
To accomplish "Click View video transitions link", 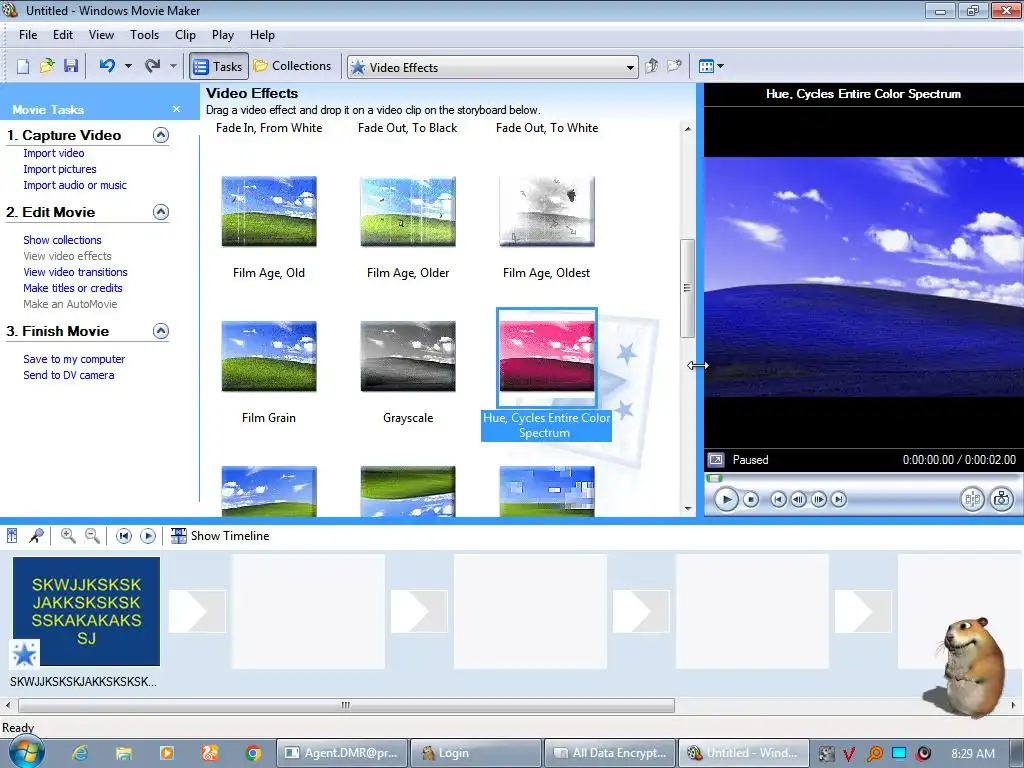I will point(75,272).
